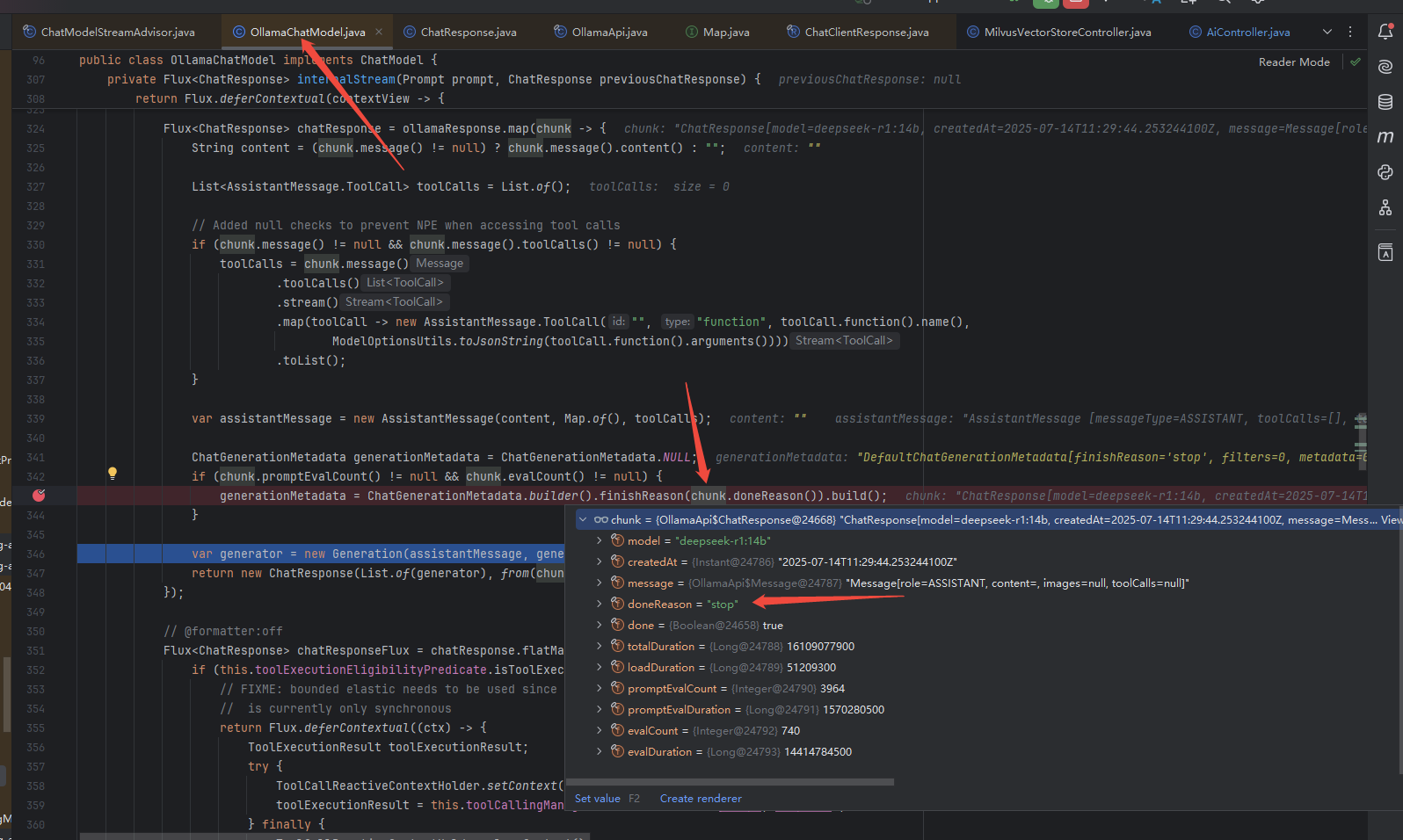
Task: Click the watch glasses icon beside chunk
Action: pos(601,520)
